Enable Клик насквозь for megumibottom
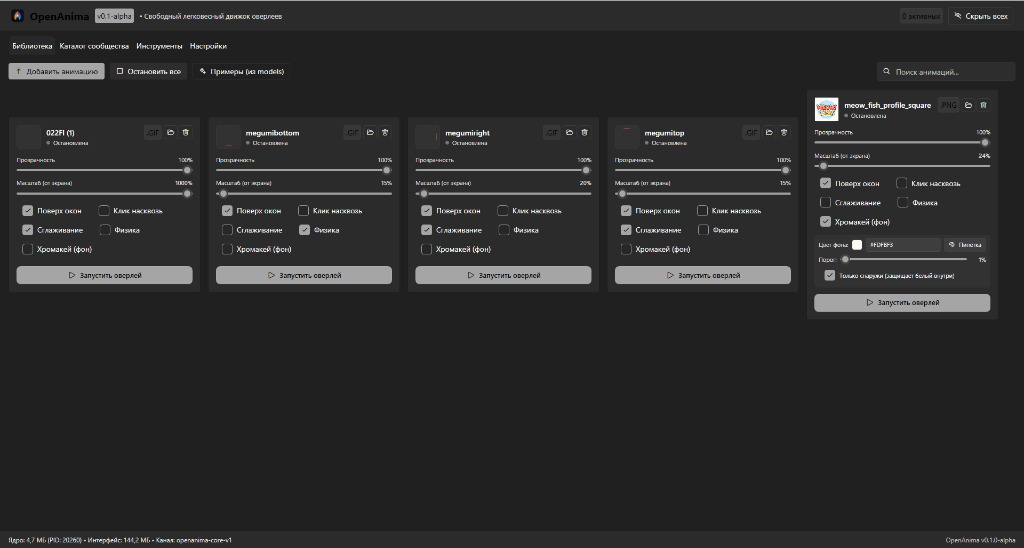Screen dimensions: 1024x548 click(x=304, y=210)
